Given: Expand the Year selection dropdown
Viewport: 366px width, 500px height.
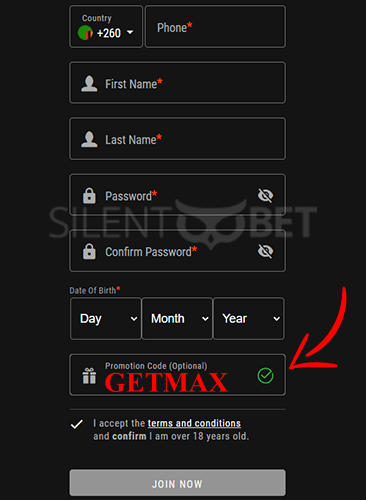Looking at the screenshot, I should pyautogui.click(x=249, y=319).
